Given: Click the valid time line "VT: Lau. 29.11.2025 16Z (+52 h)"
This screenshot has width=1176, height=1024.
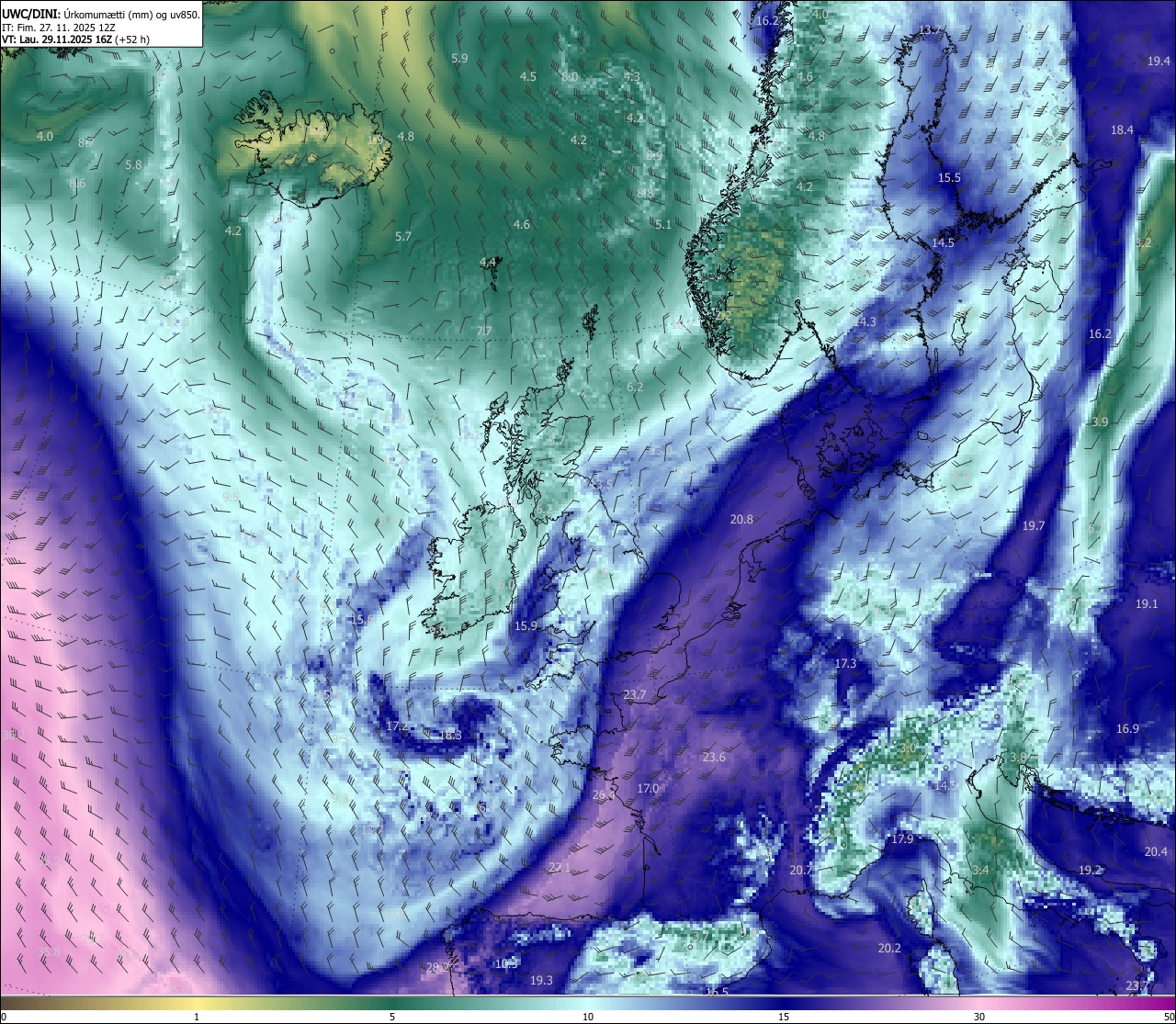Looking at the screenshot, I should coord(76,39).
